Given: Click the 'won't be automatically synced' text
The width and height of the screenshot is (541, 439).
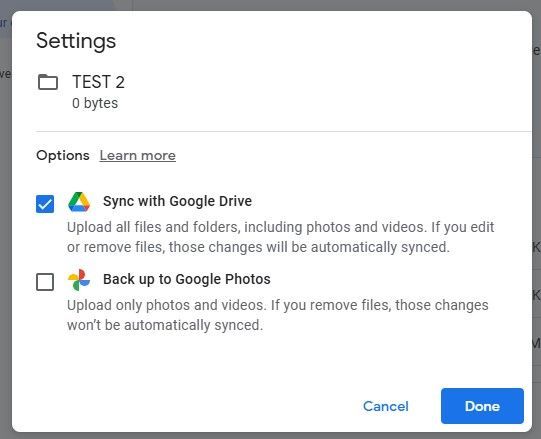Looking at the screenshot, I should point(165,325).
